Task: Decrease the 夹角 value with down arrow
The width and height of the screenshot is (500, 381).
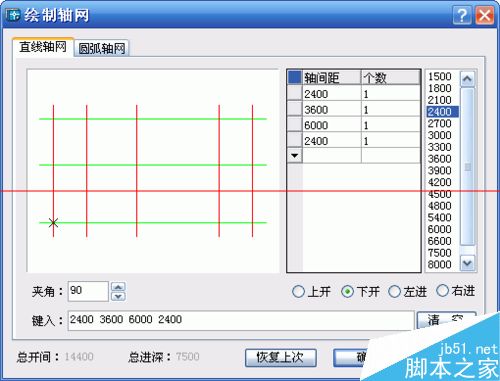Action: point(118,296)
